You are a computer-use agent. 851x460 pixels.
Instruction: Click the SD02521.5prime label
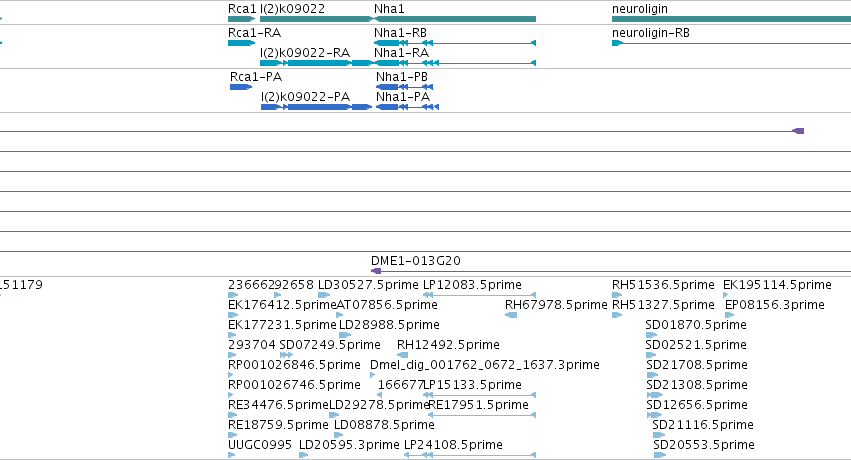pos(696,345)
